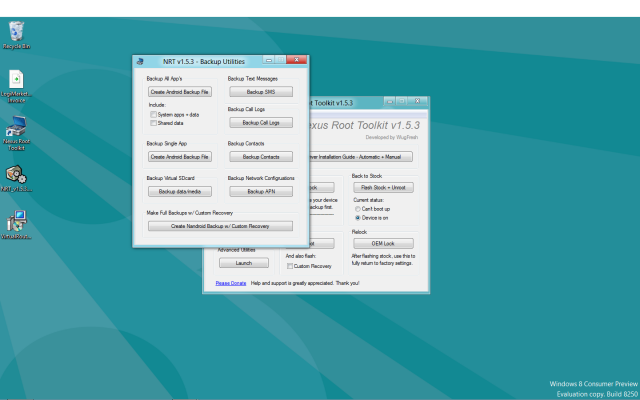Click the OEM Lock button

click(383, 243)
